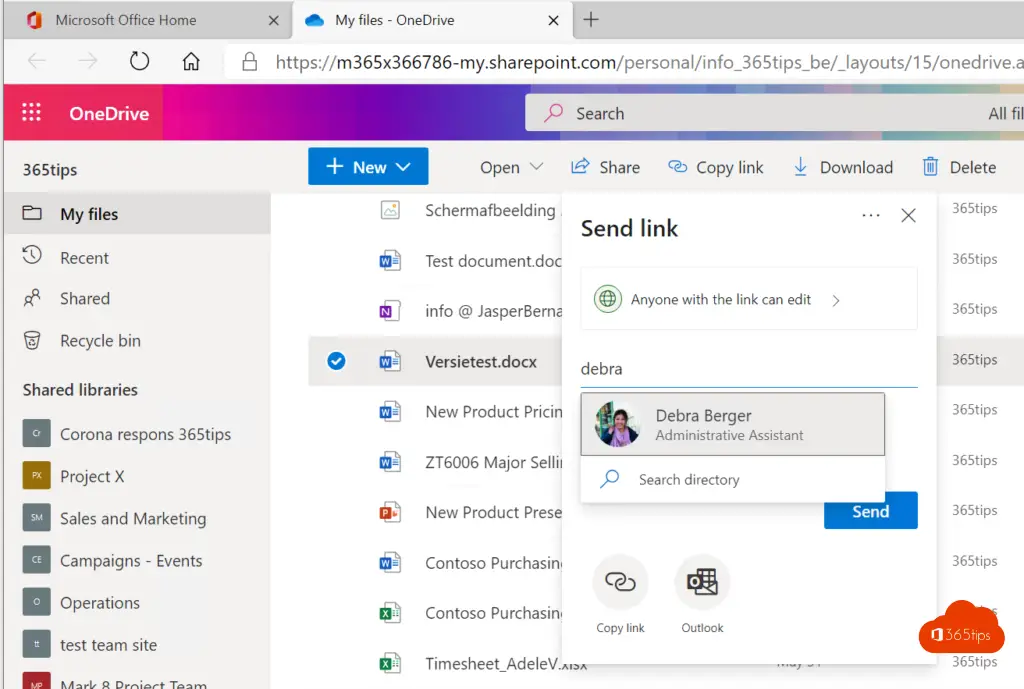Open the app launcher waffle icon

pos(32,113)
